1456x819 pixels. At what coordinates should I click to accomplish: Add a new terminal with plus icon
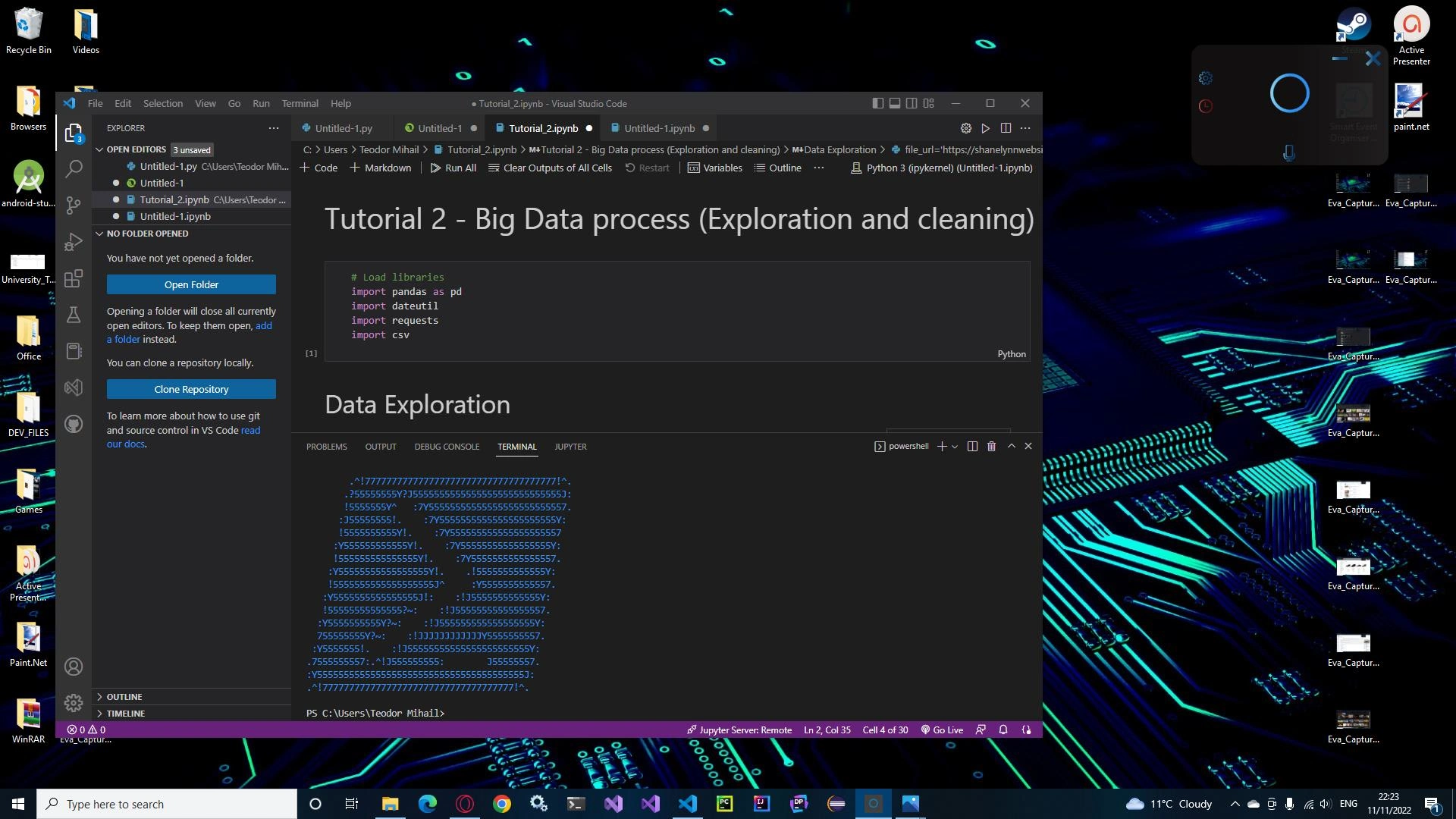(942, 446)
